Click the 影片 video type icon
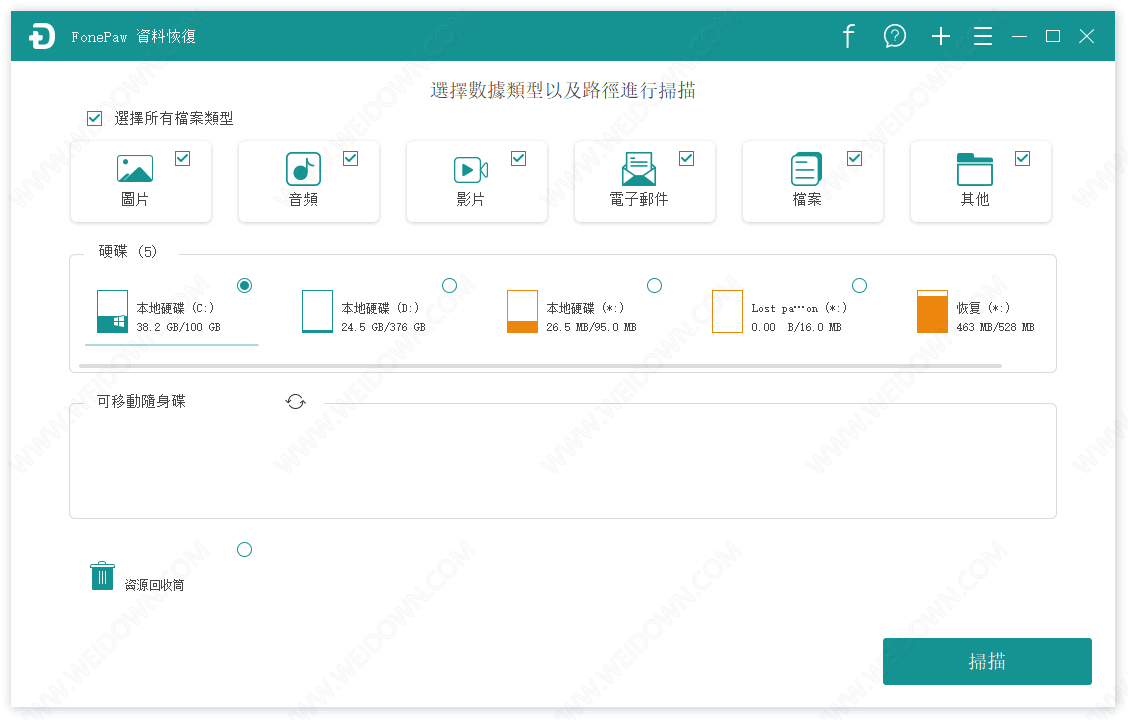The width and height of the screenshot is (1128, 720). pos(470,169)
